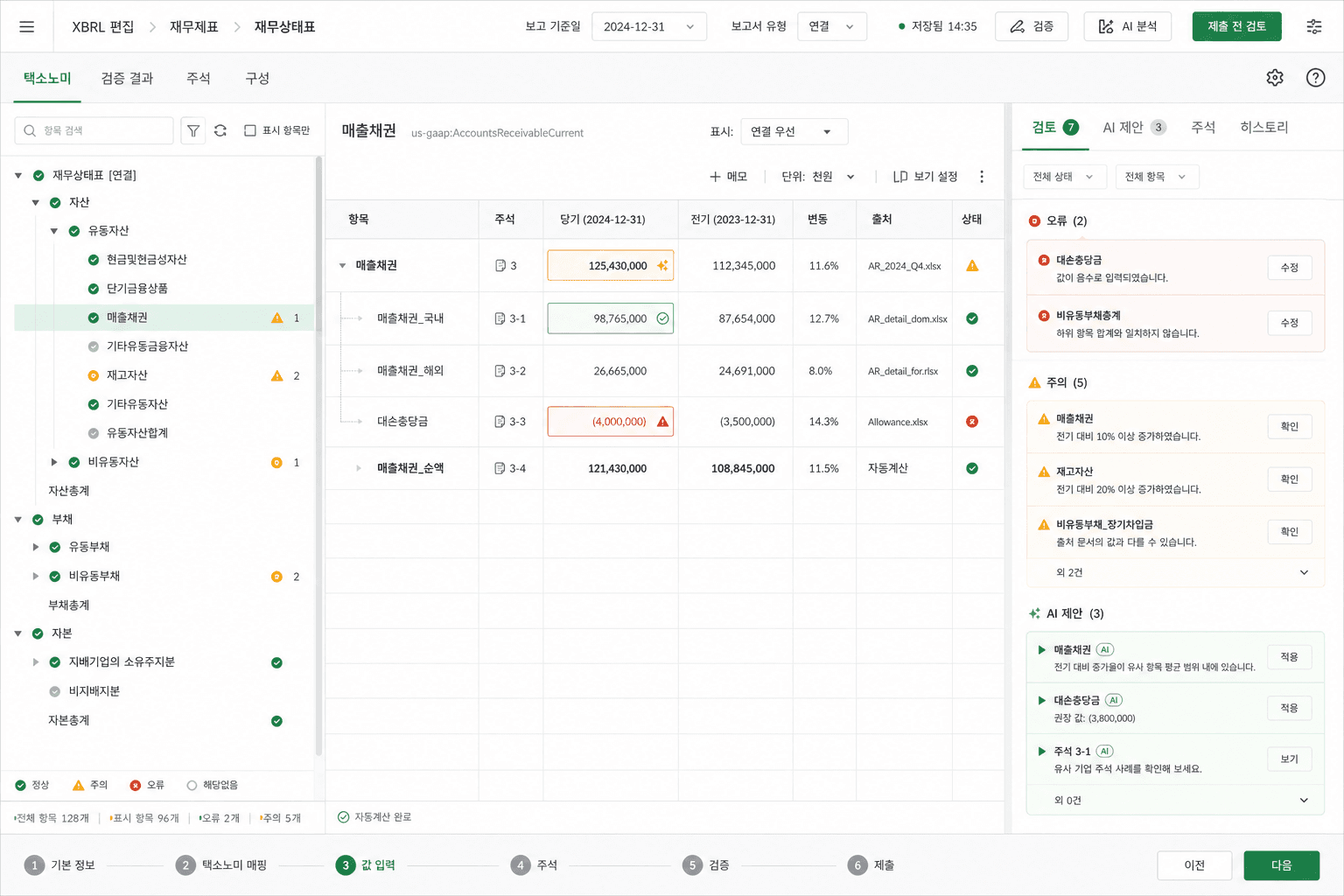1344x896 pixels.
Task: Open the hamburger menu
Action: [27, 26]
